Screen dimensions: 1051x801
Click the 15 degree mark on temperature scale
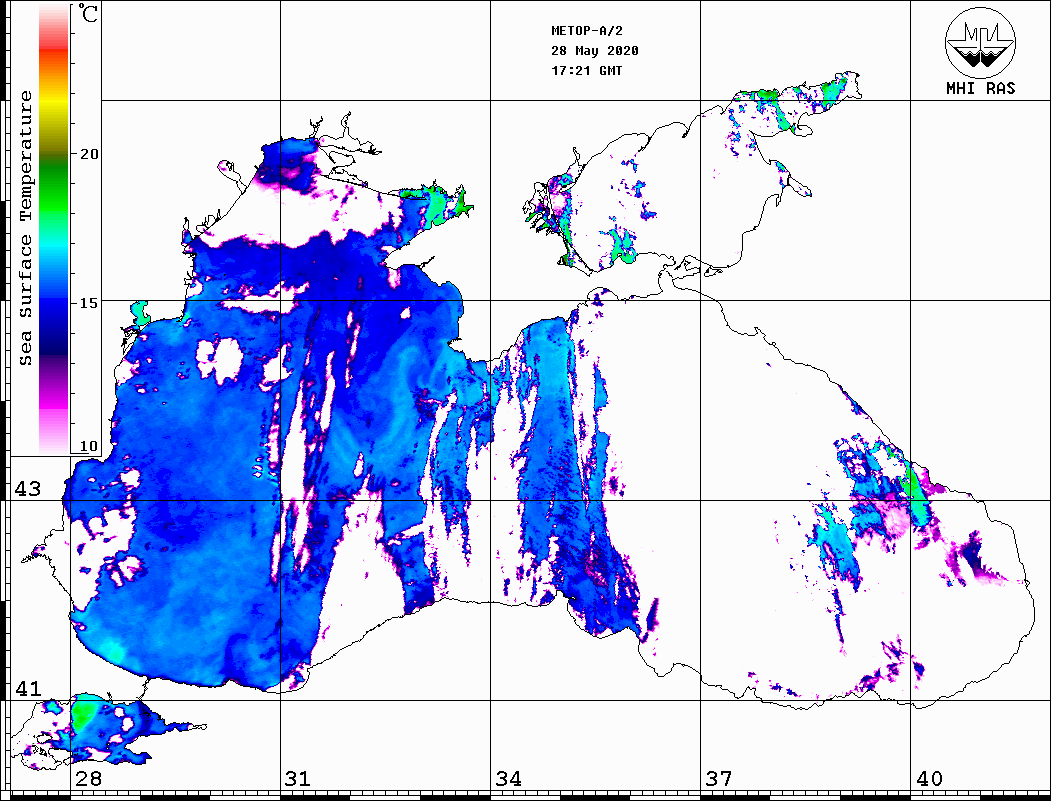[90, 302]
